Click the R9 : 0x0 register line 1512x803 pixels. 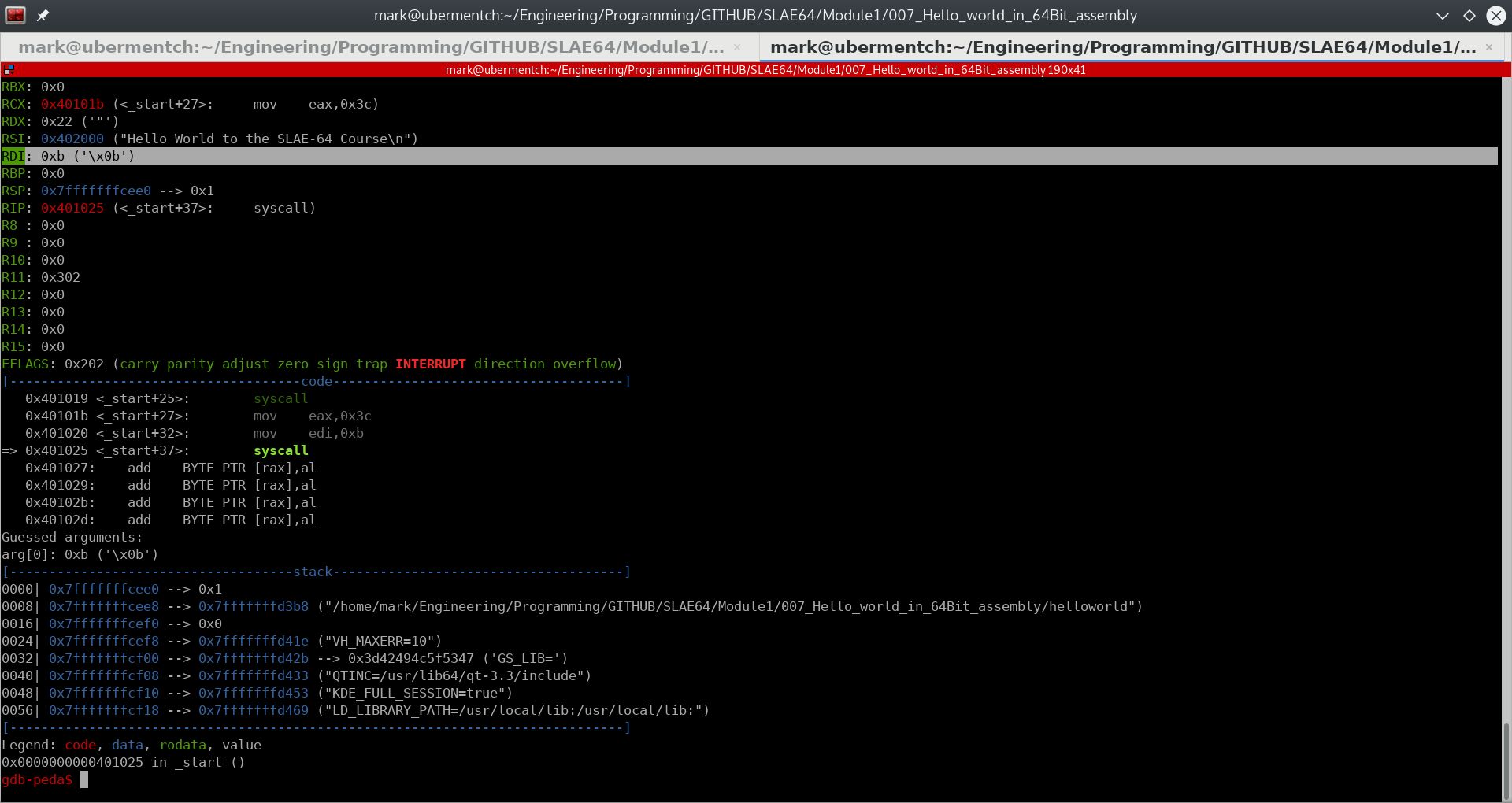(33, 242)
